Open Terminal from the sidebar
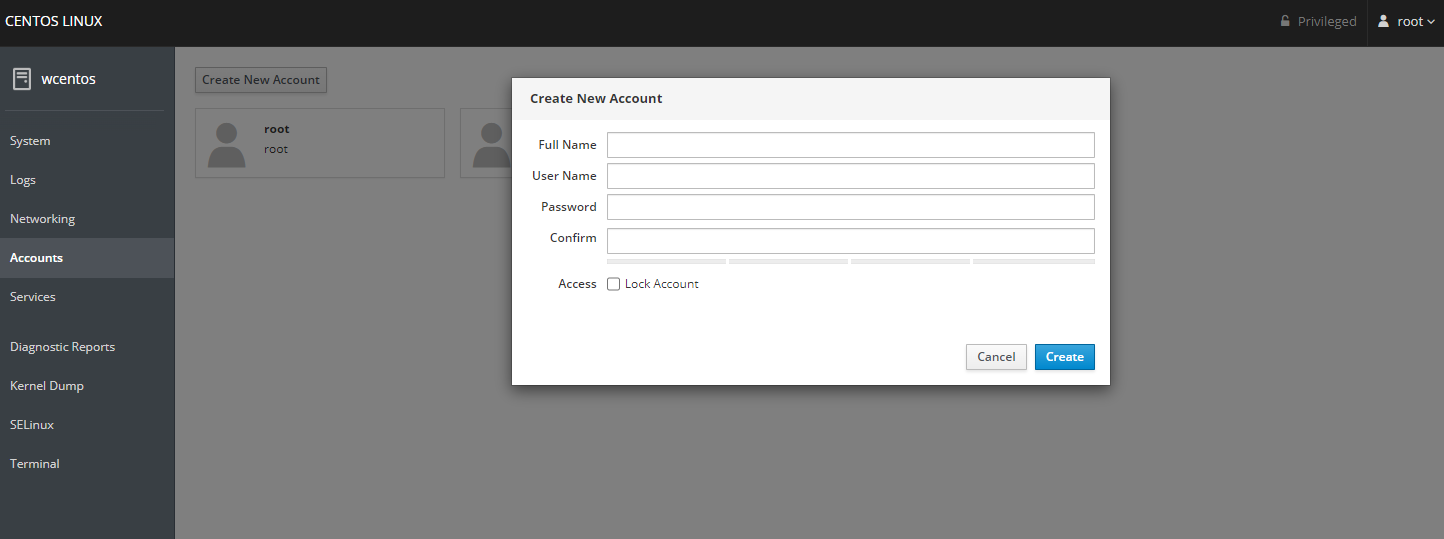 coord(87,464)
